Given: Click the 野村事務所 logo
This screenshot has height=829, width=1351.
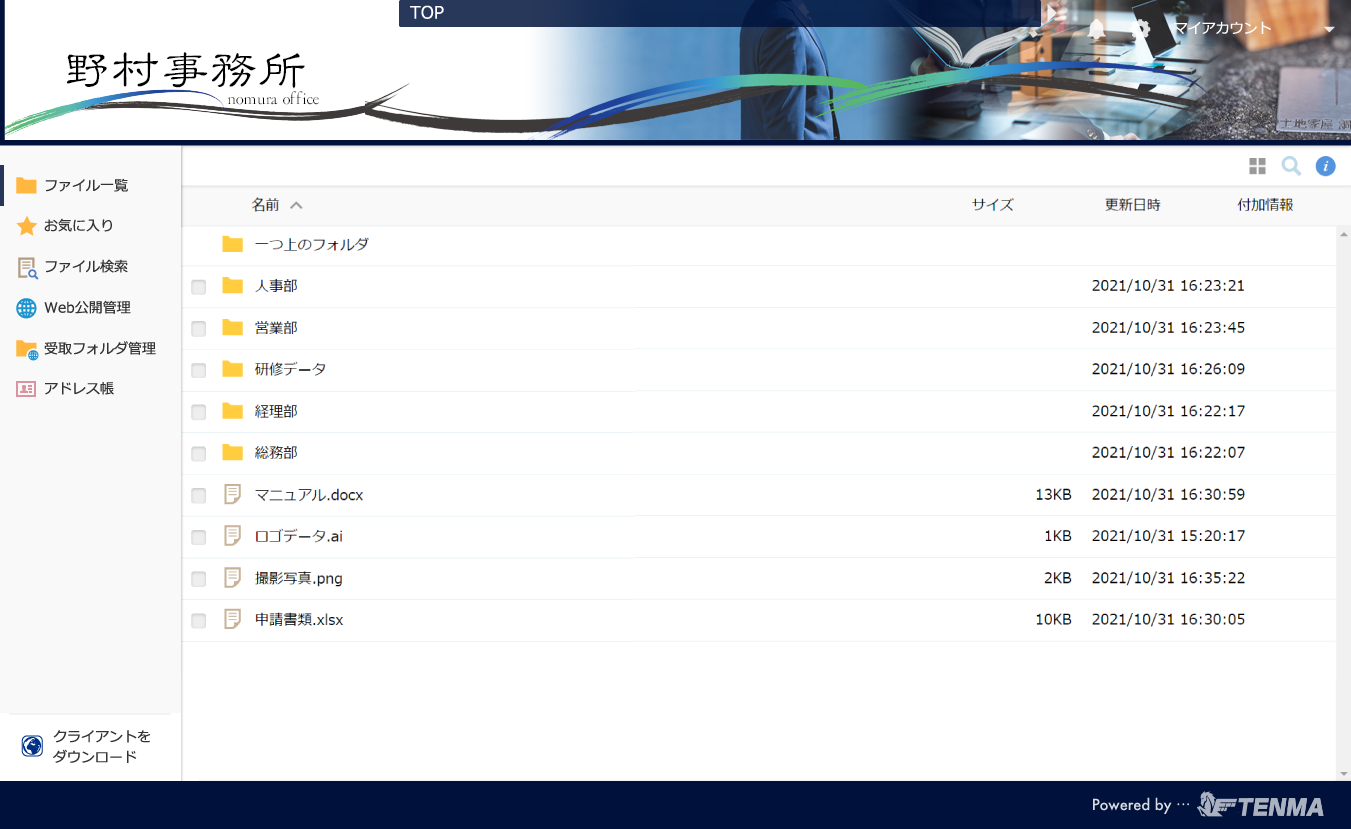Looking at the screenshot, I should (192, 79).
